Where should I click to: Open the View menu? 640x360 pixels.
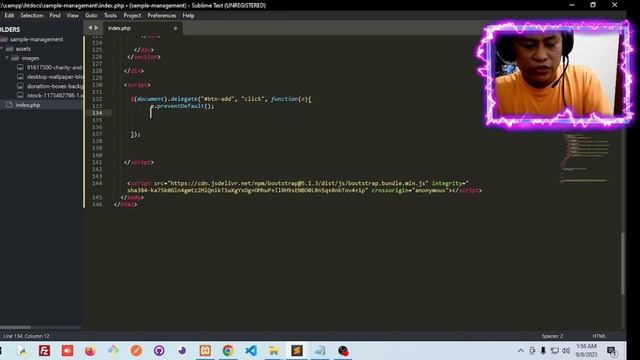pos(73,16)
